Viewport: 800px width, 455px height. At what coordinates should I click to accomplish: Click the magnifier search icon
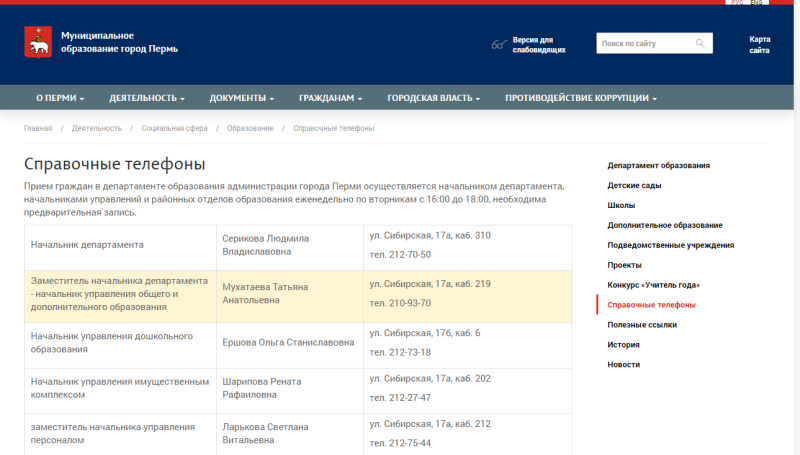[700, 43]
